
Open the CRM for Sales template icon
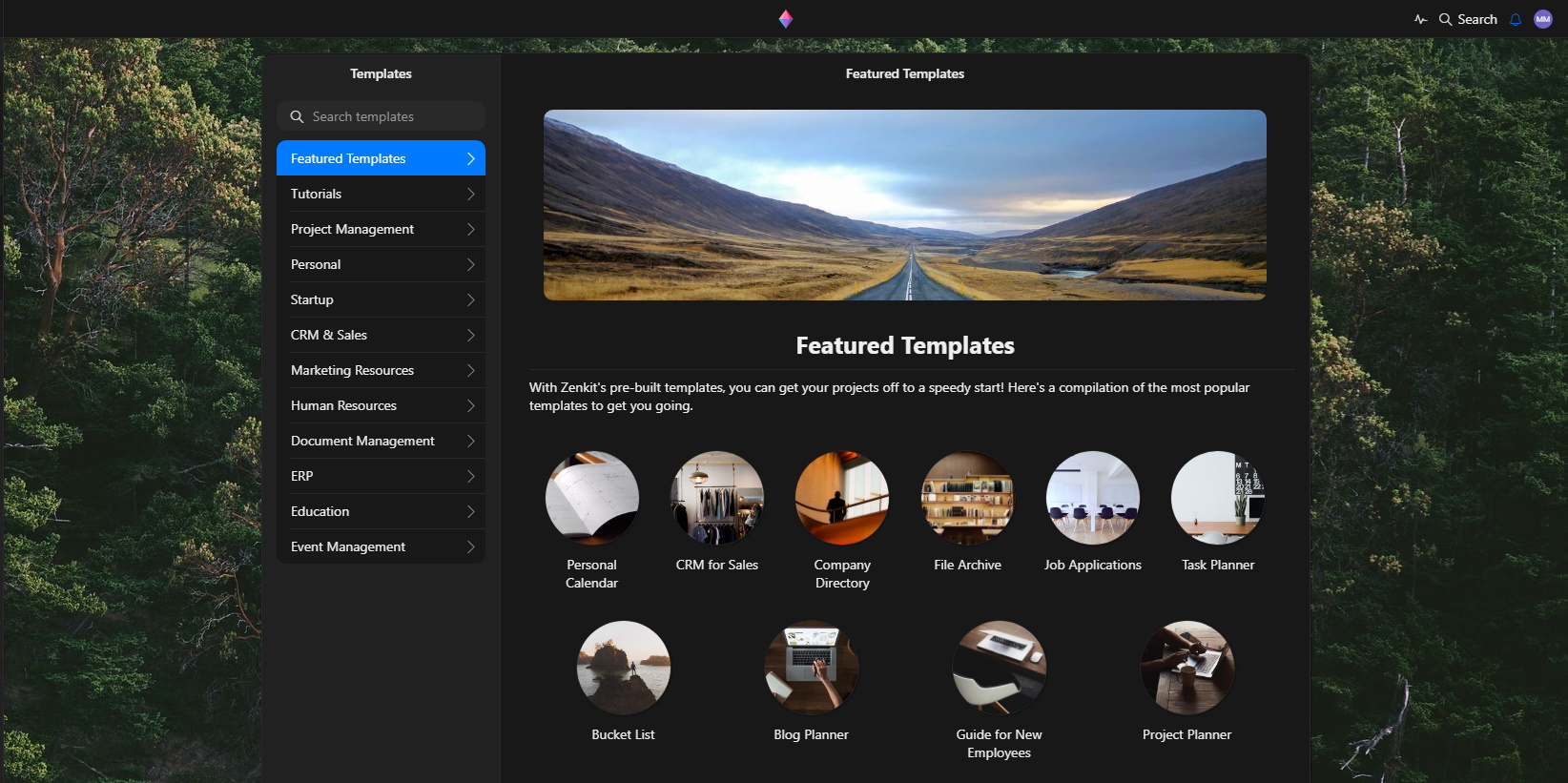point(717,498)
